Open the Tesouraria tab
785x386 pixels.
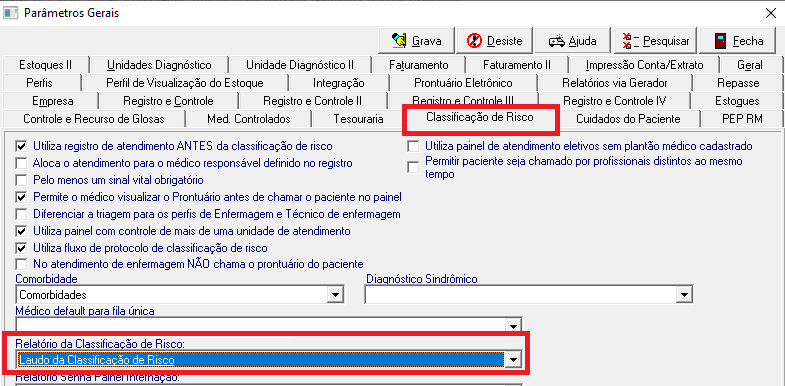click(x=358, y=119)
